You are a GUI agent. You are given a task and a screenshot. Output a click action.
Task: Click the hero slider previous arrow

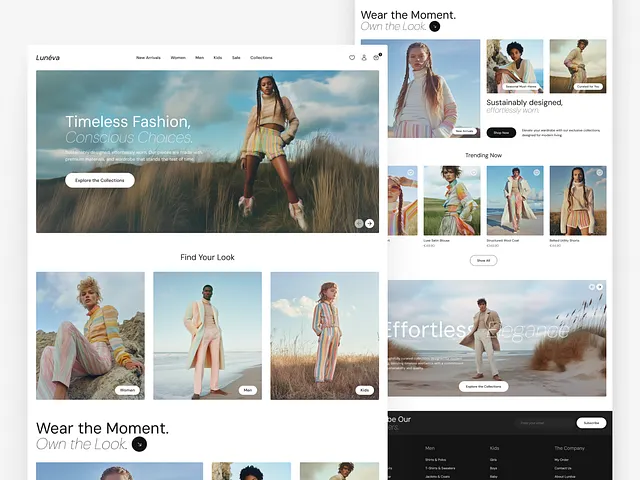[359, 224]
